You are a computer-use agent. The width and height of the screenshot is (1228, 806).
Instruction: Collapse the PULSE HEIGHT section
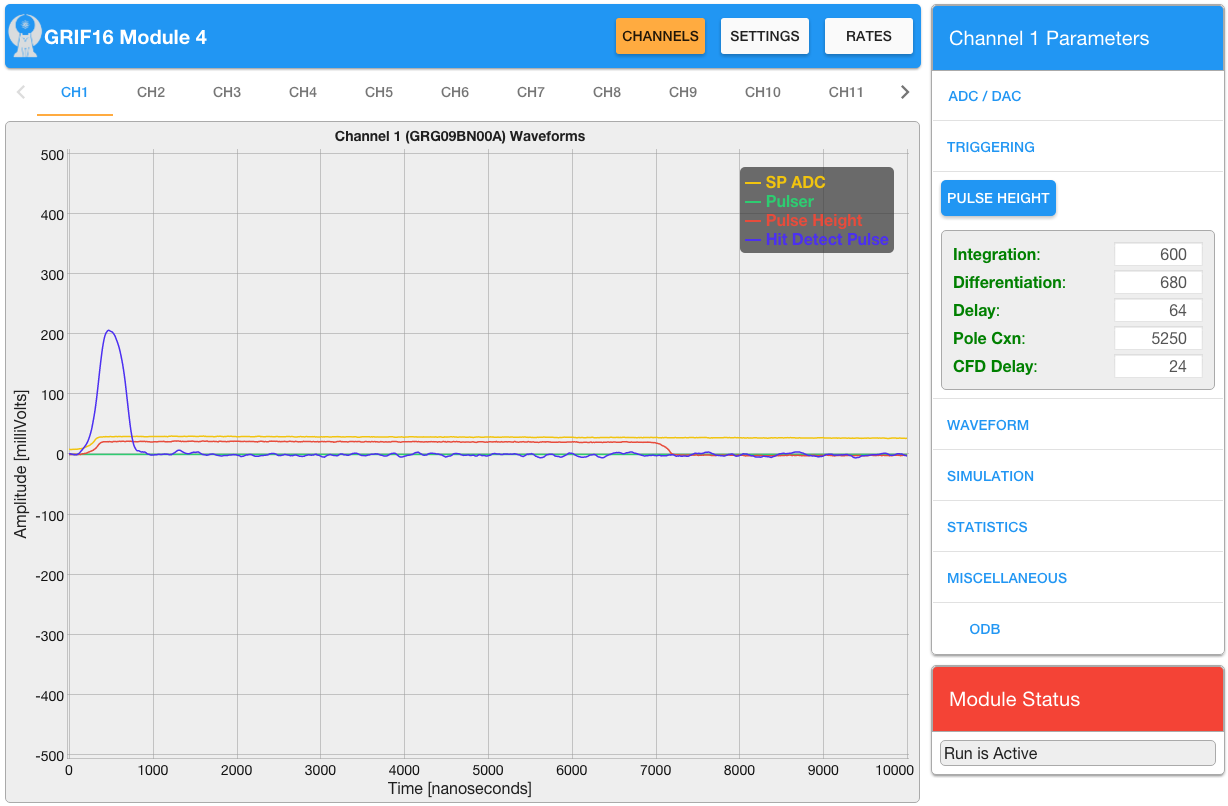coord(997,198)
